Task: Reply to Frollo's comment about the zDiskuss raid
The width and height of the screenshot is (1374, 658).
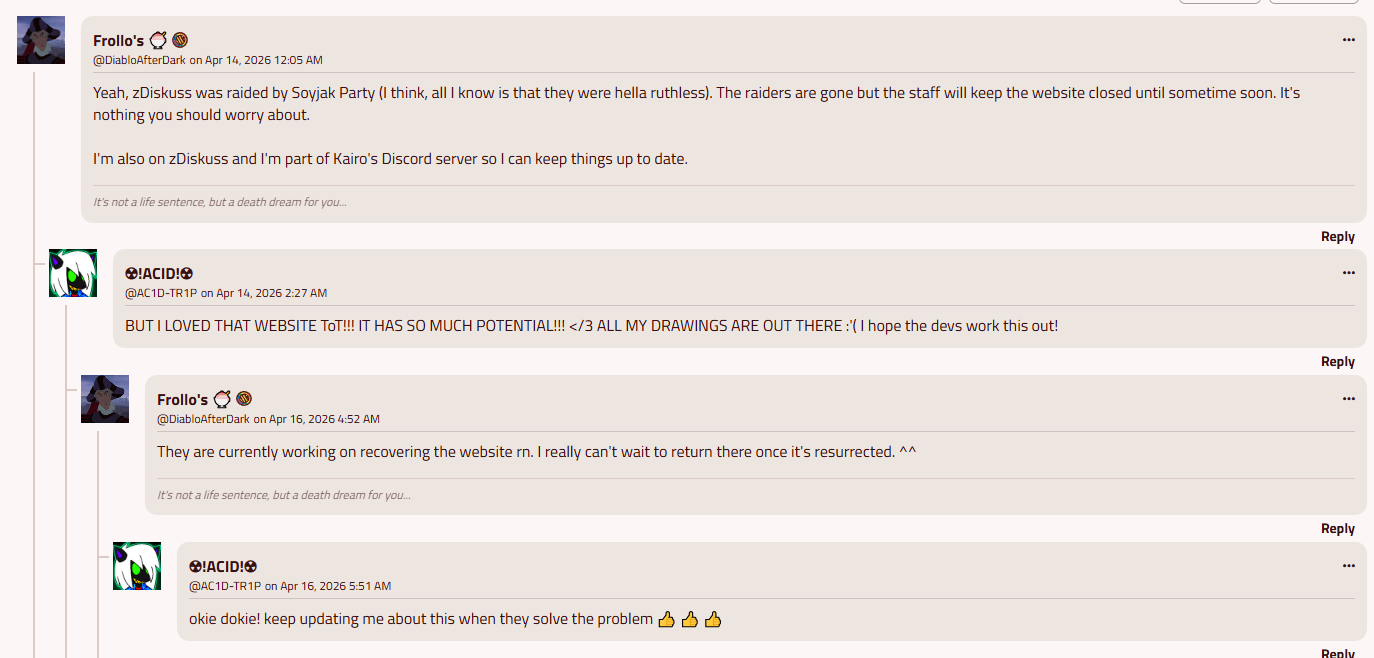Action: point(1337,237)
